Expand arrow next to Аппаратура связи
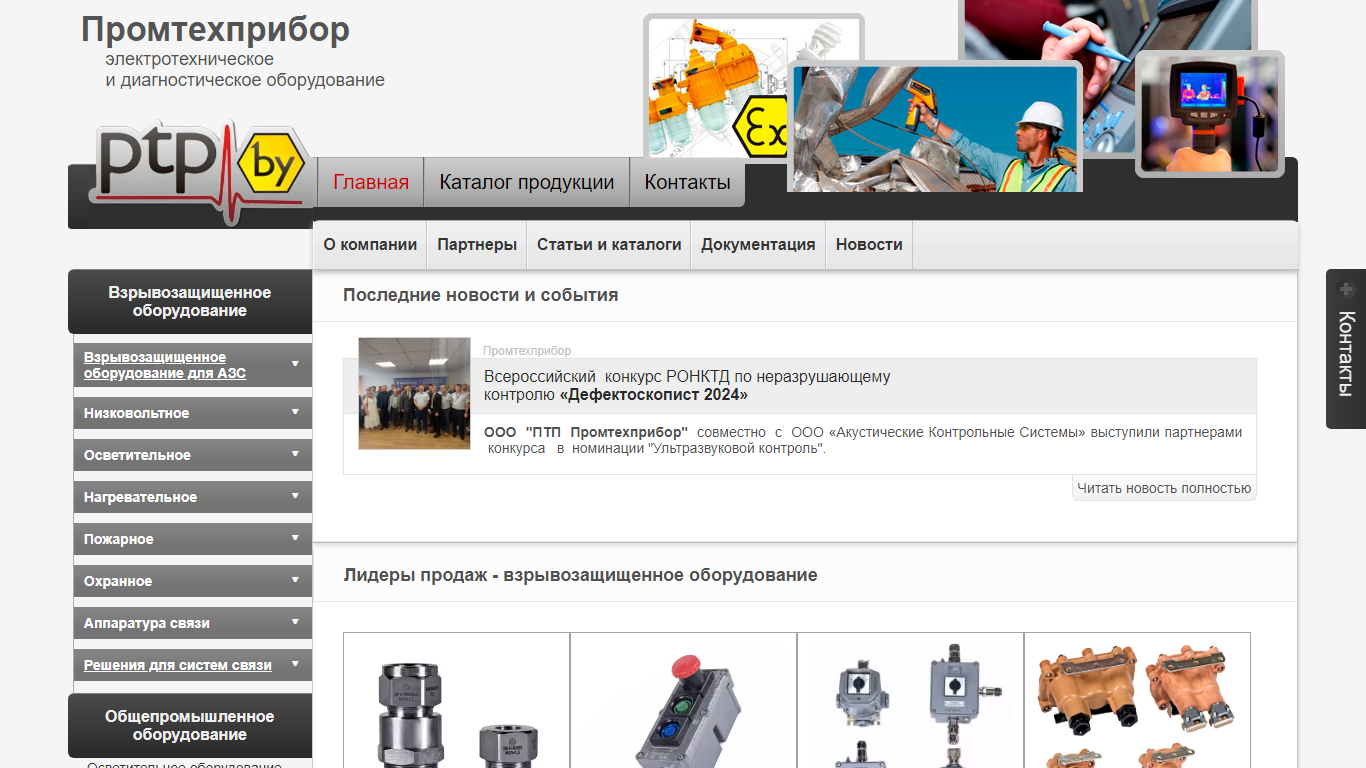 (295, 622)
